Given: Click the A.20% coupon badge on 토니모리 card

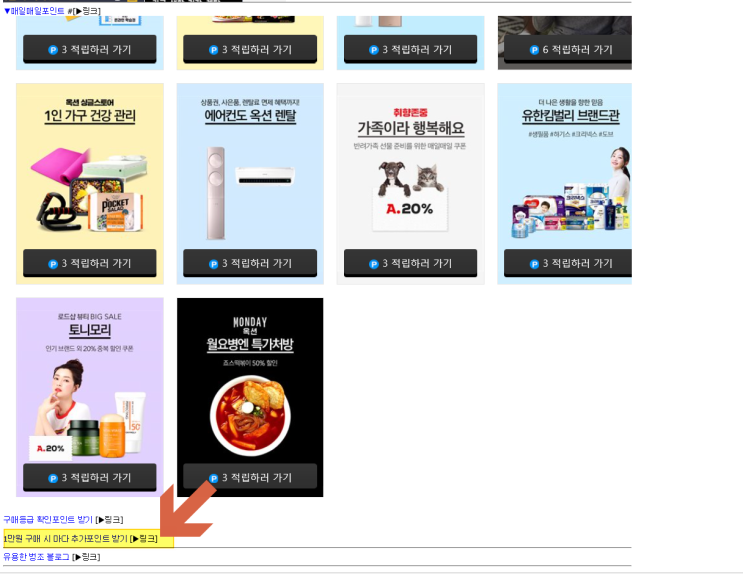Looking at the screenshot, I should click(51, 448).
